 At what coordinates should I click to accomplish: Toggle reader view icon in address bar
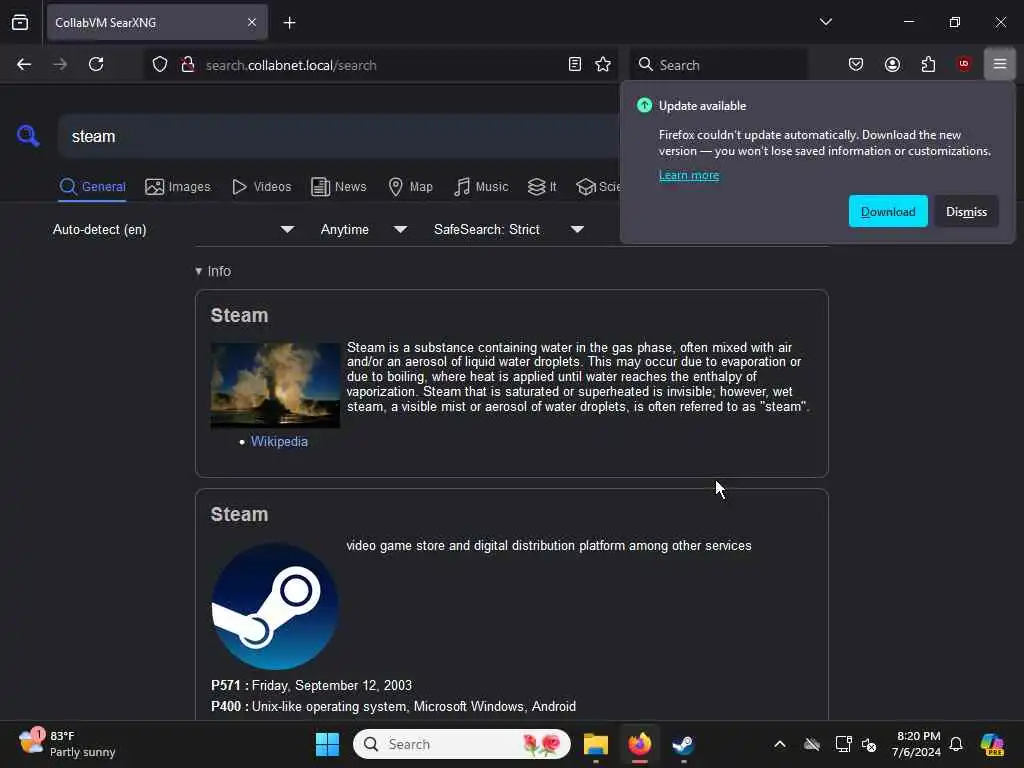(x=575, y=64)
